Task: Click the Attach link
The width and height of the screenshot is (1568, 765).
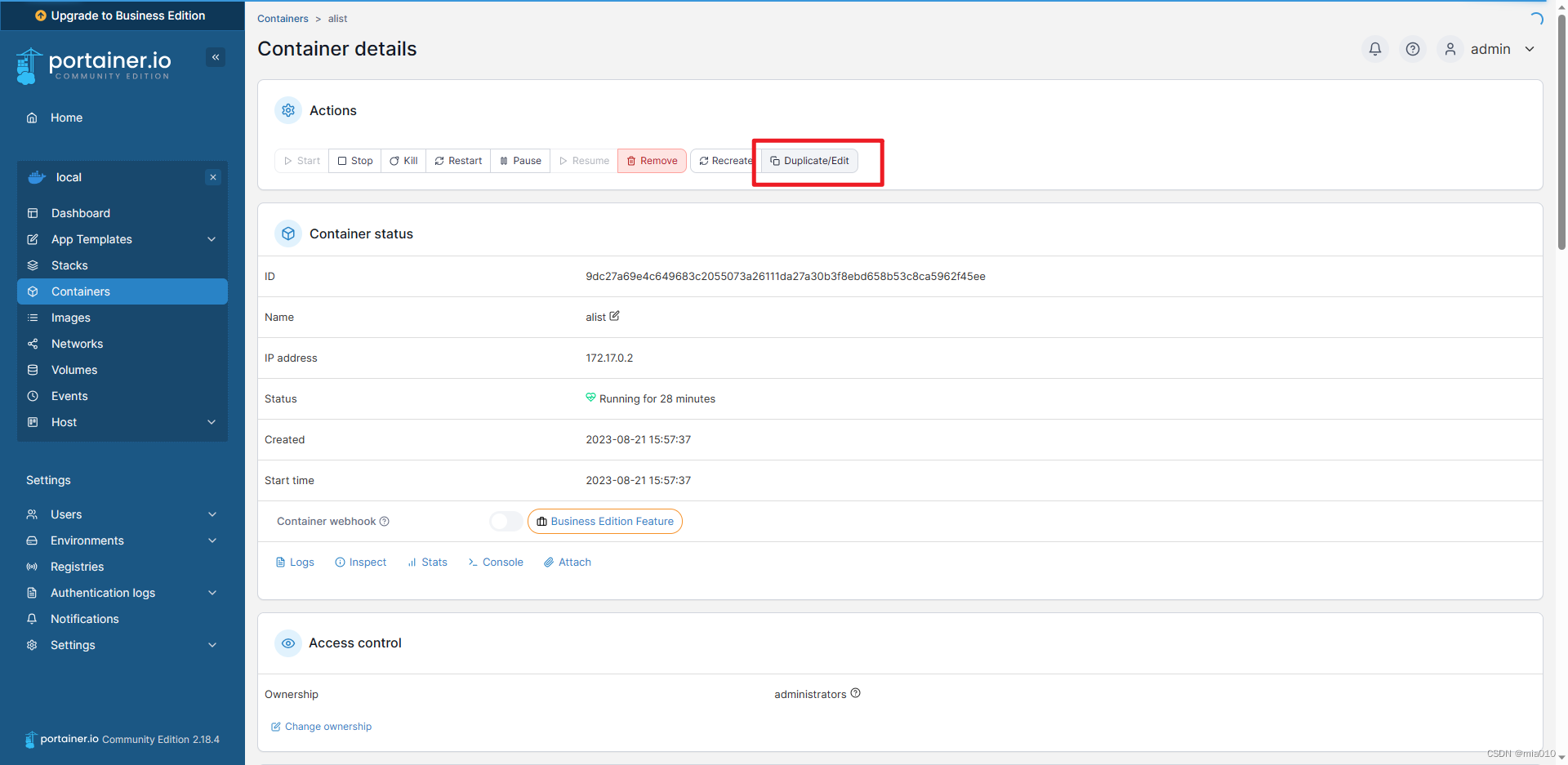Action: point(568,563)
